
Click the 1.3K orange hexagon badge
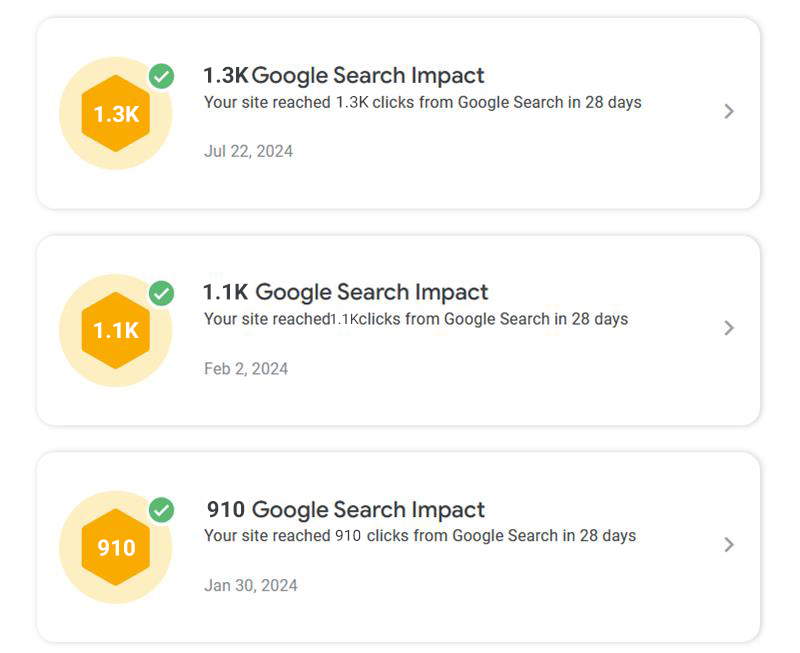(116, 113)
